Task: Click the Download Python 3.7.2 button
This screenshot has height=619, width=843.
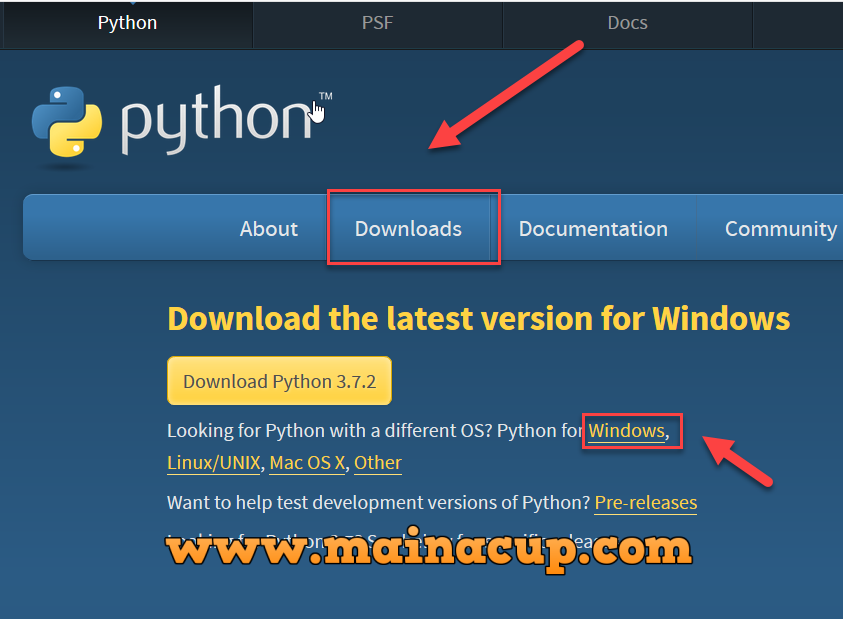Action: [x=280, y=381]
